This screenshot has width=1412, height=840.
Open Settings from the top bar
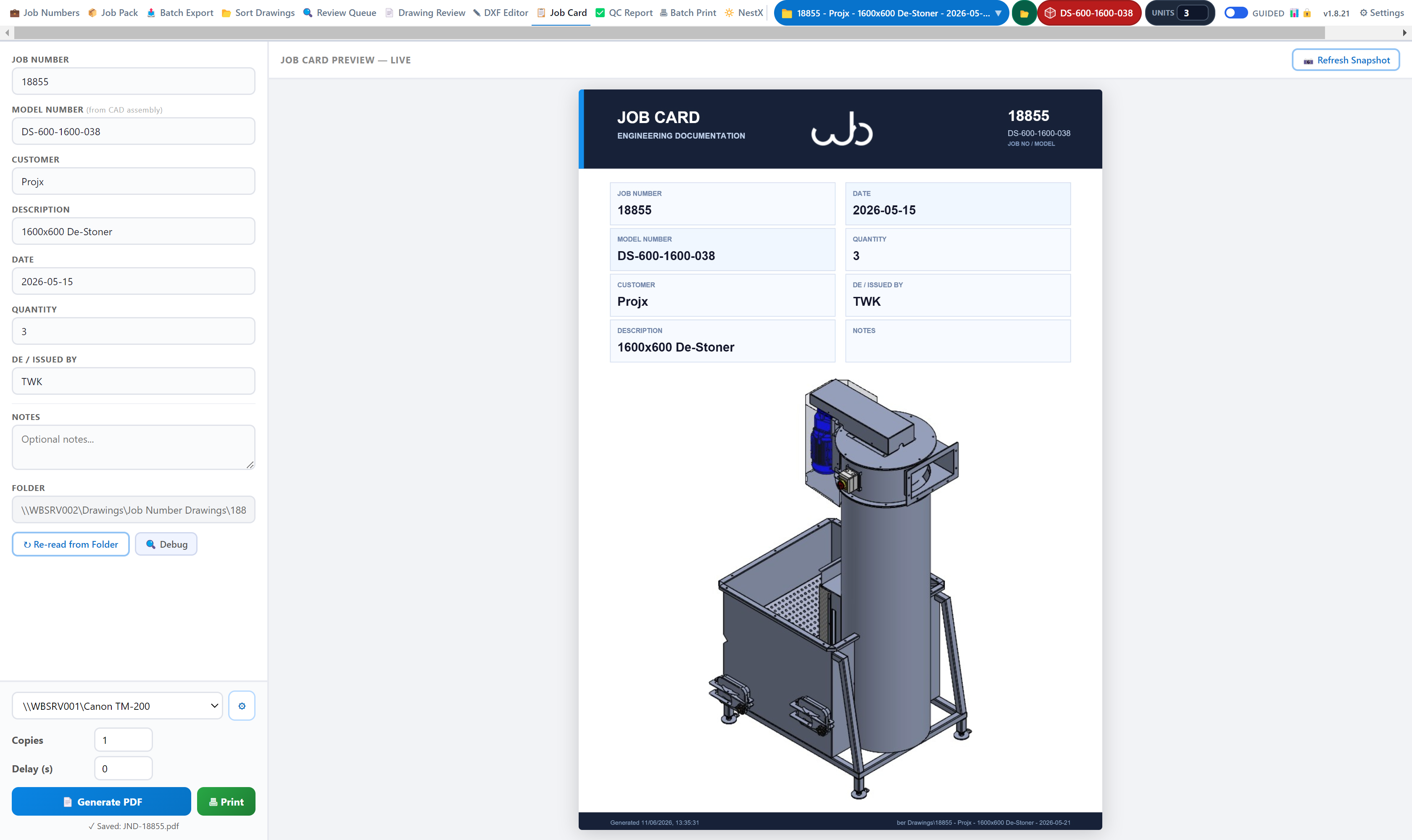1381,13
